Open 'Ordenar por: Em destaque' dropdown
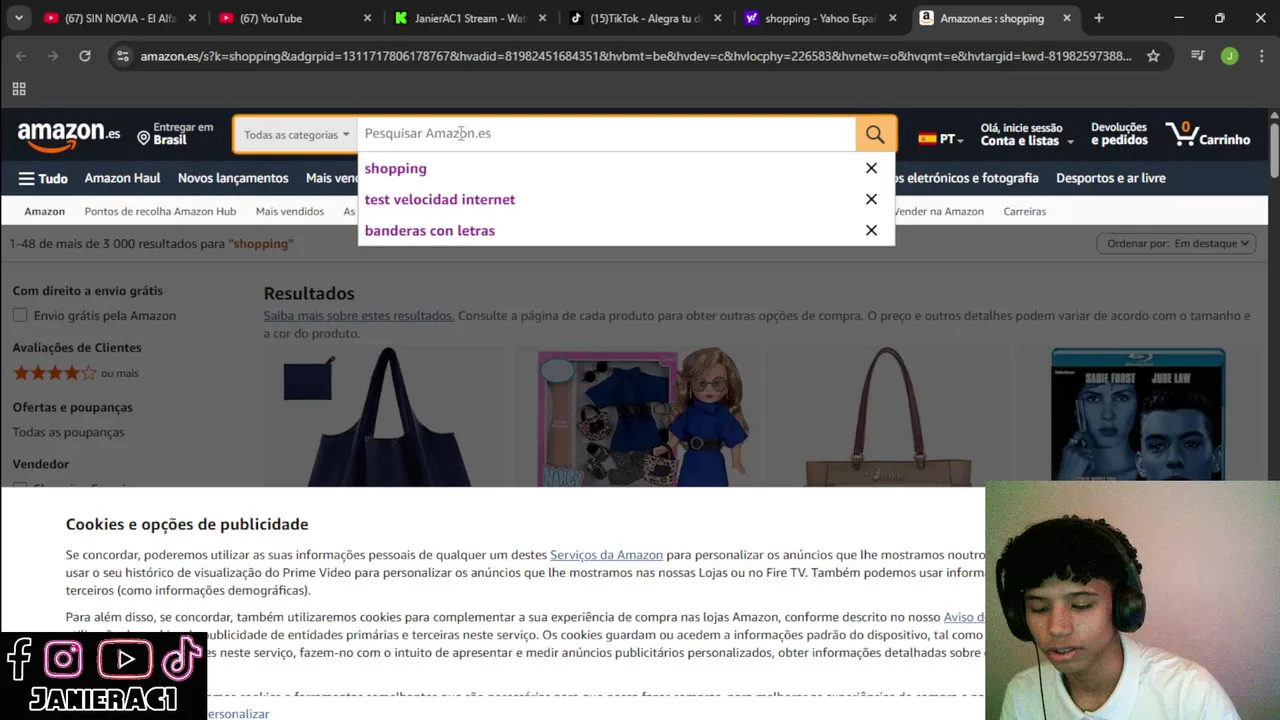This screenshot has width=1280, height=720. [1176, 243]
